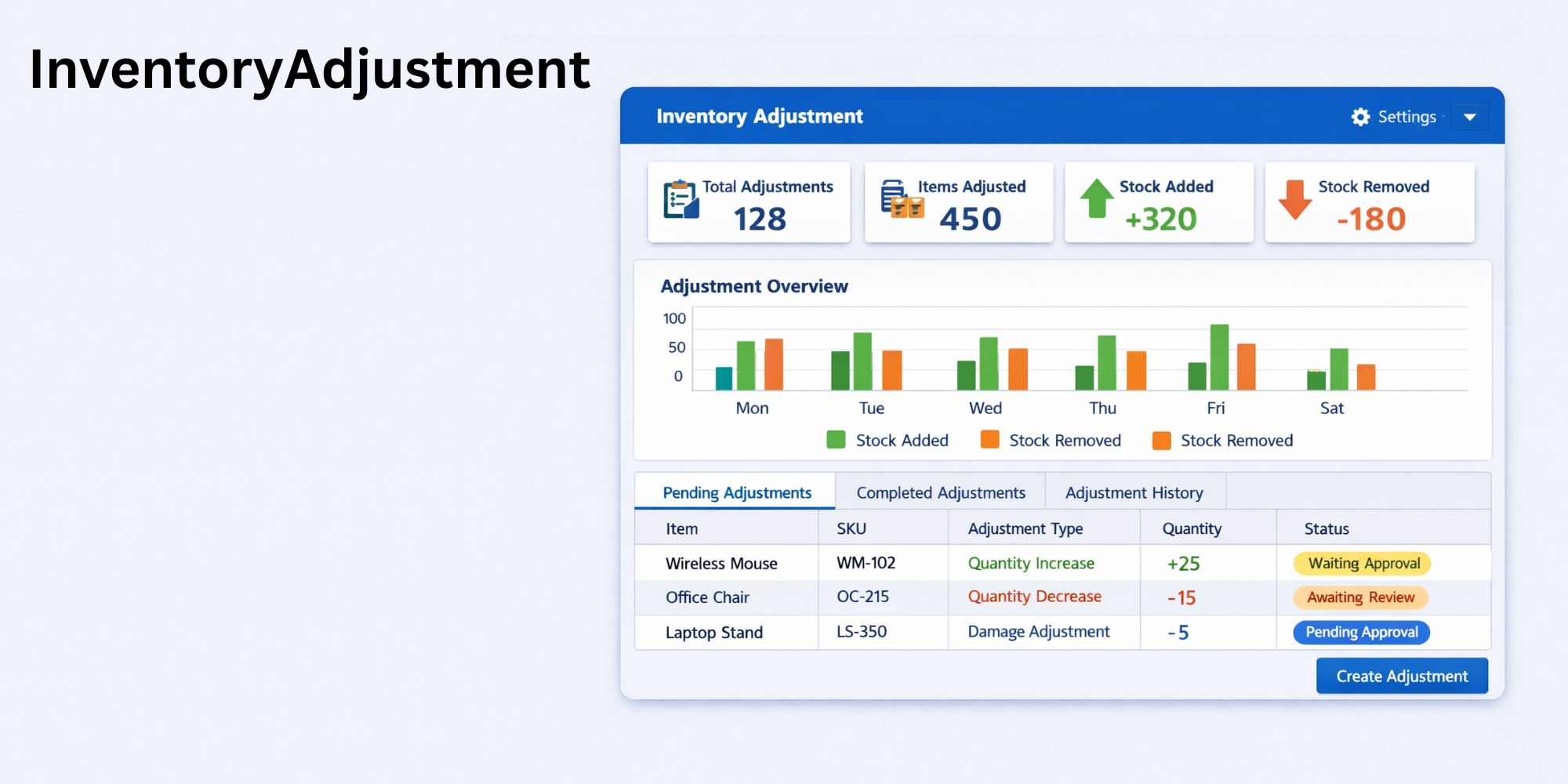
Task: Select the Adjustment History tab
Action: point(1134,492)
